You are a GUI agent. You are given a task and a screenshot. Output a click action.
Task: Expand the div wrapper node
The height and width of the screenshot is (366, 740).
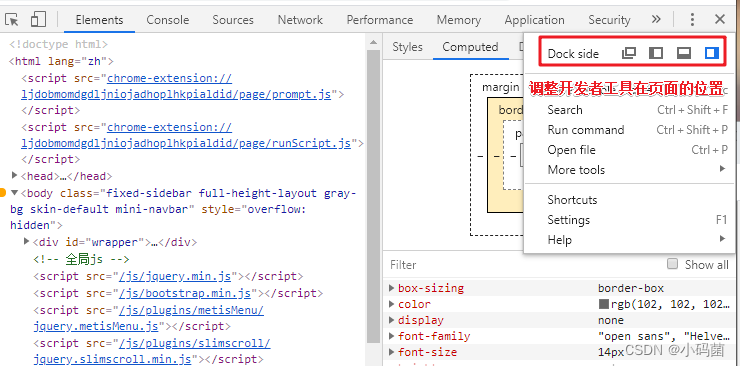(x=27, y=242)
